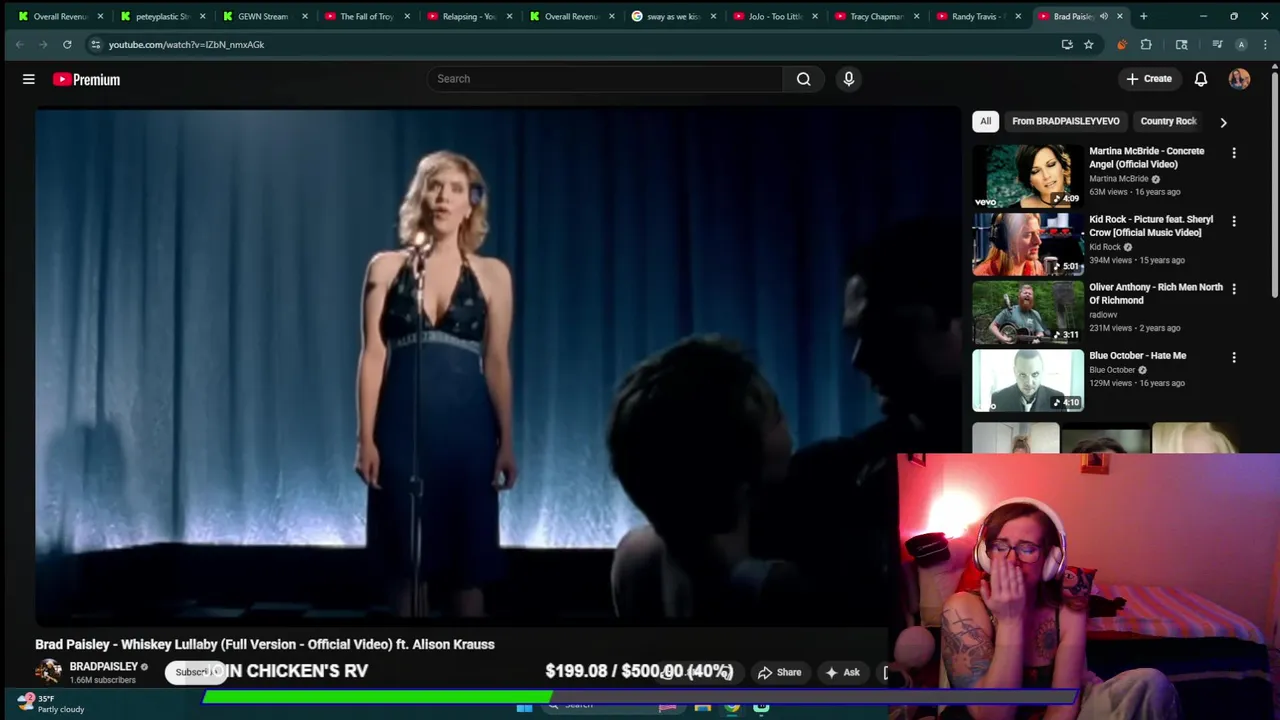
Task: Go to YouTube Premium home logo
Action: pyautogui.click(x=87, y=79)
